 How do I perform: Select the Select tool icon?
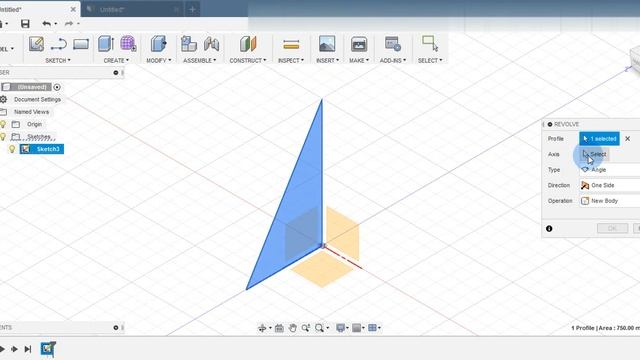pos(430,43)
